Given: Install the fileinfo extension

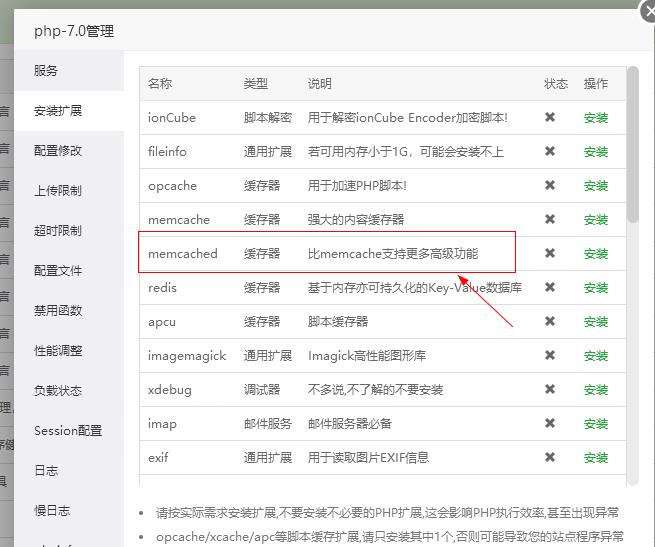Looking at the screenshot, I should click(x=596, y=152).
